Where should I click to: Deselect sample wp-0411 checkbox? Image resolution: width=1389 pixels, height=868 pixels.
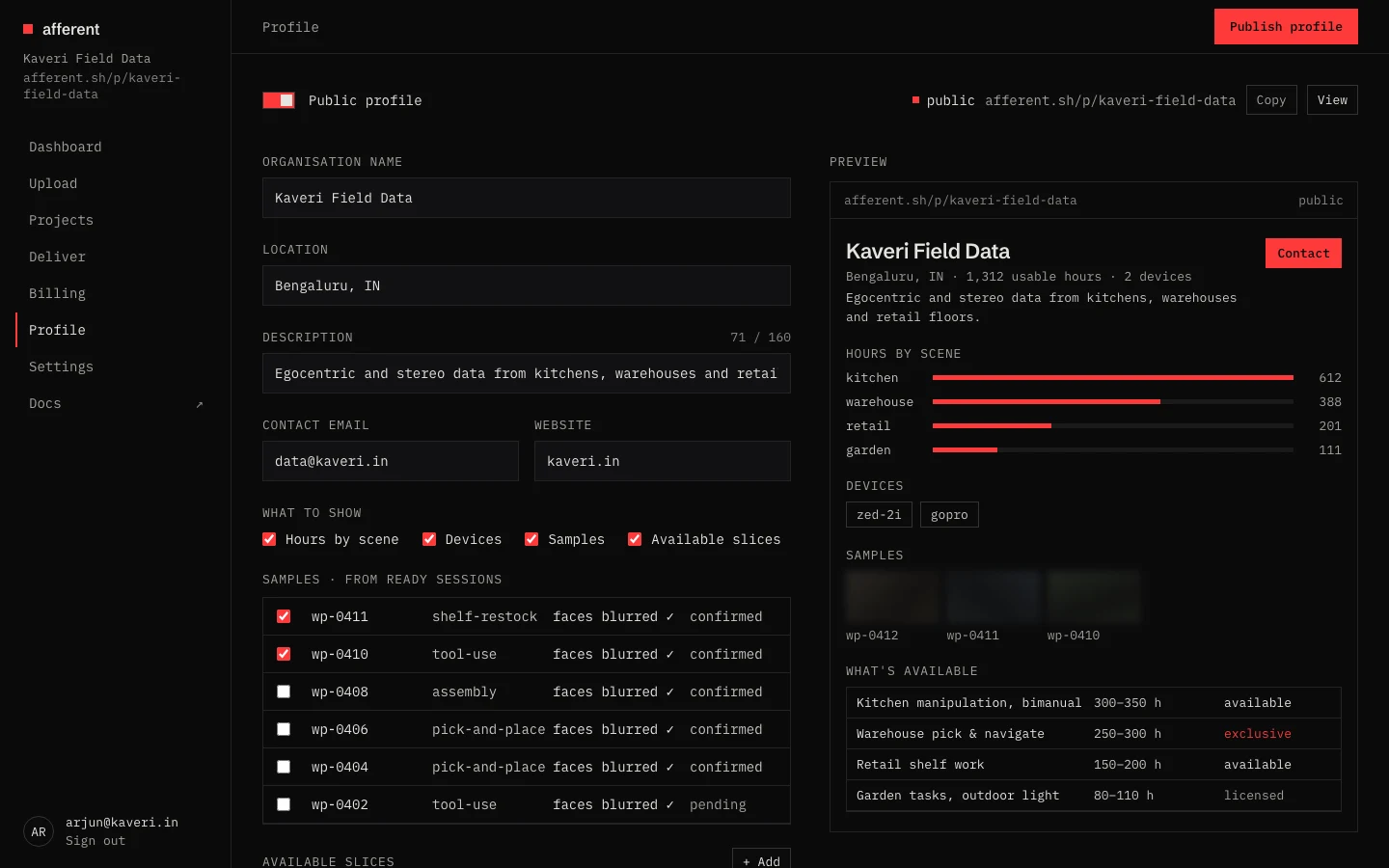pyautogui.click(x=284, y=616)
